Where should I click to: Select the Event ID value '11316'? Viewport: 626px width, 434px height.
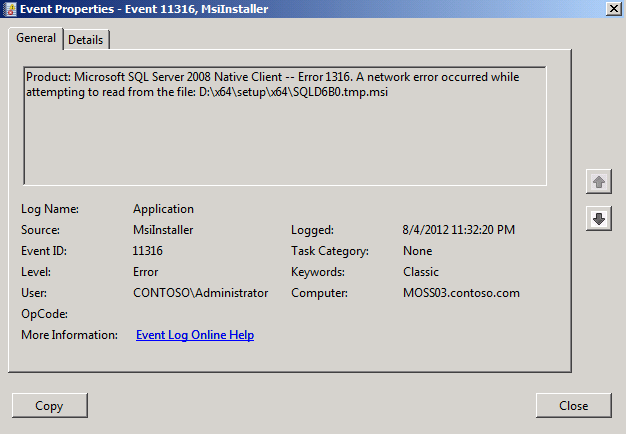click(x=147, y=251)
